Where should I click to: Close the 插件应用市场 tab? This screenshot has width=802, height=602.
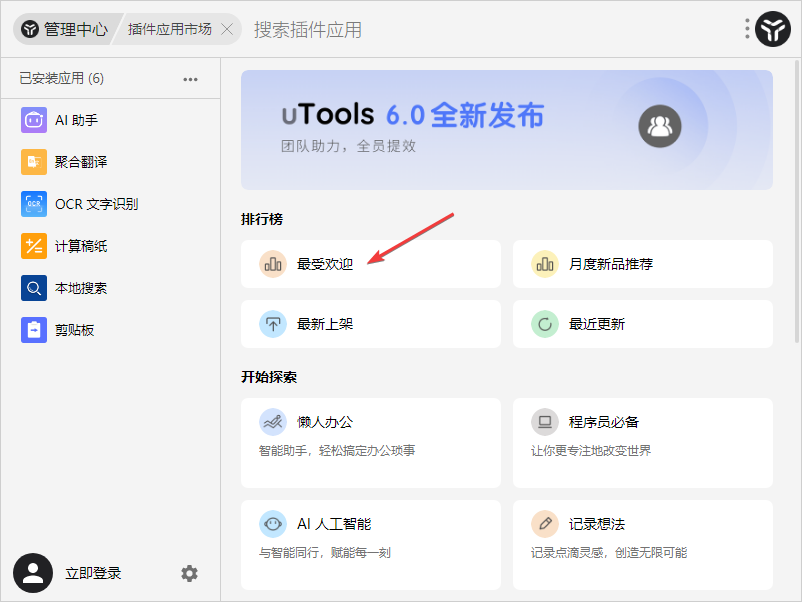227,29
